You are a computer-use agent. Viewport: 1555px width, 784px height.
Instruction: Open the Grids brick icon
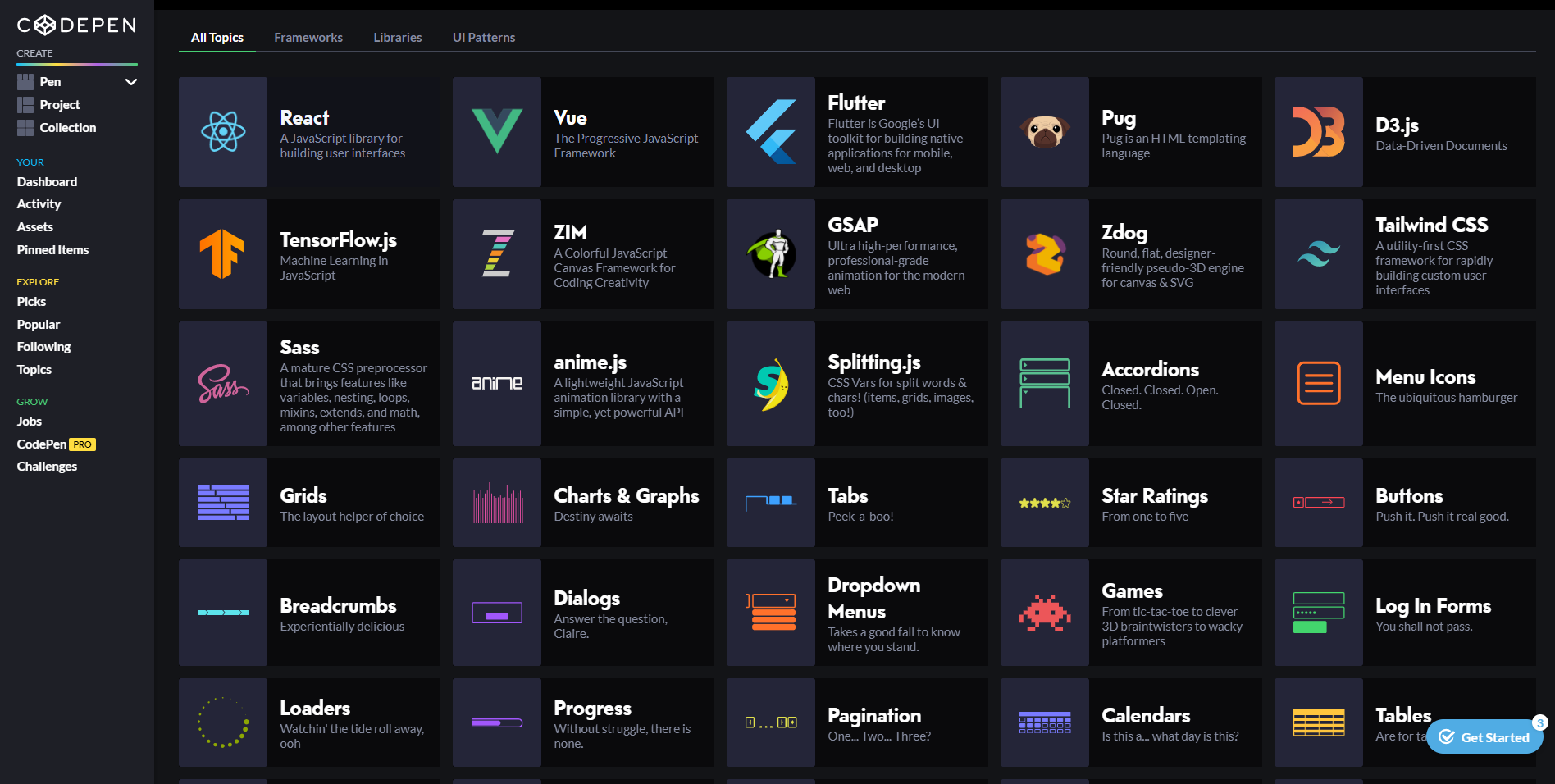(223, 503)
